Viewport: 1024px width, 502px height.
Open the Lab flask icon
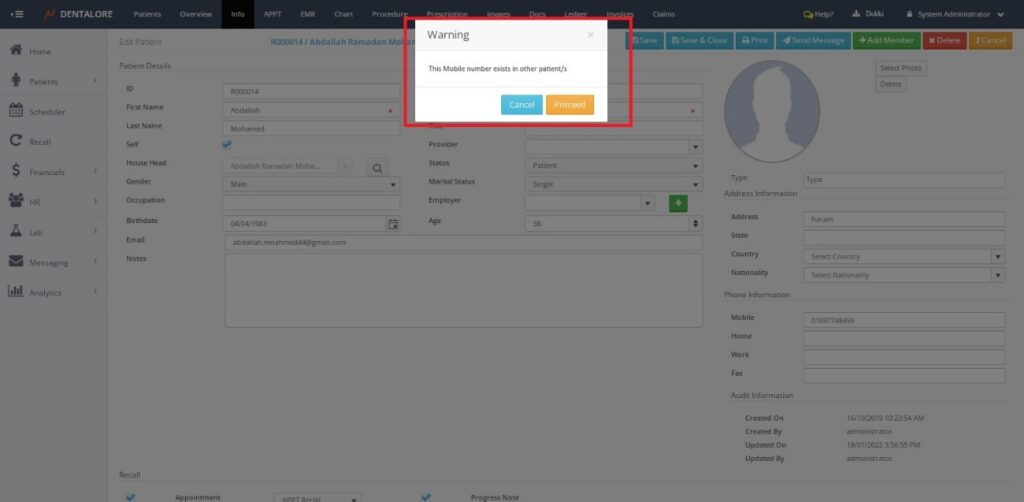(x=16, y=232)
